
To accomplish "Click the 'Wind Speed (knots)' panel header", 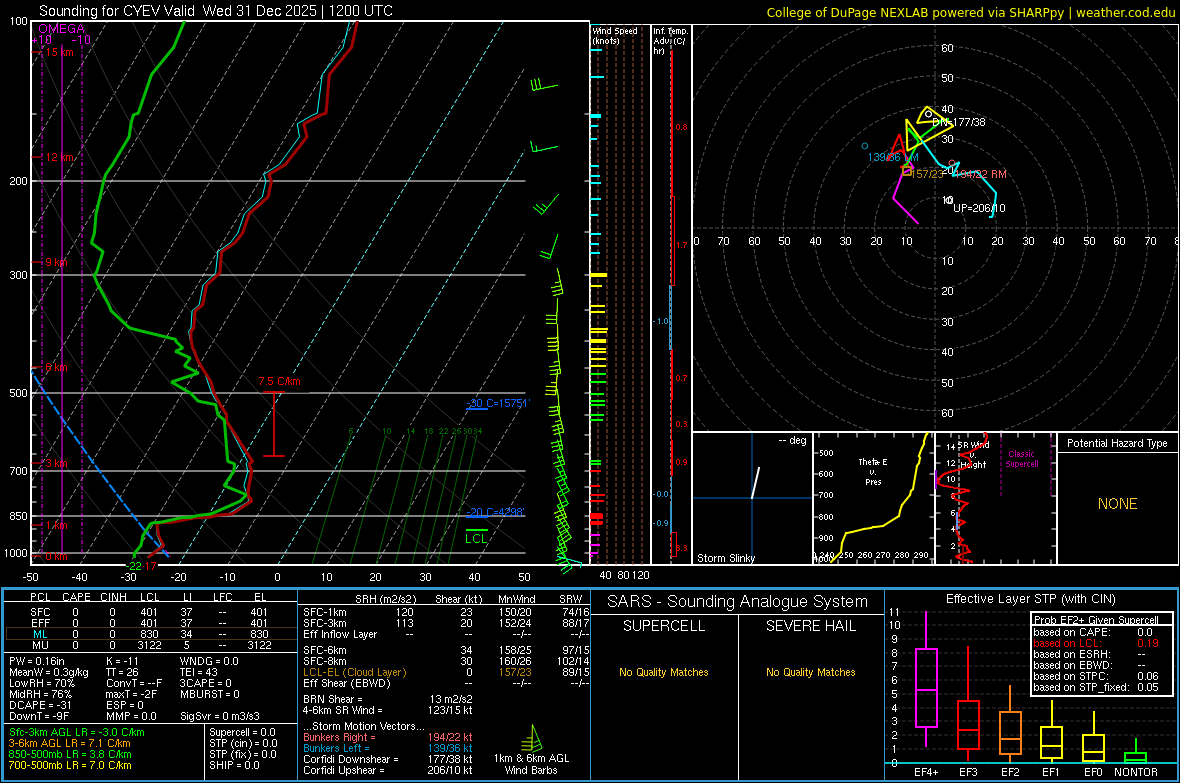I will [615, 35].
